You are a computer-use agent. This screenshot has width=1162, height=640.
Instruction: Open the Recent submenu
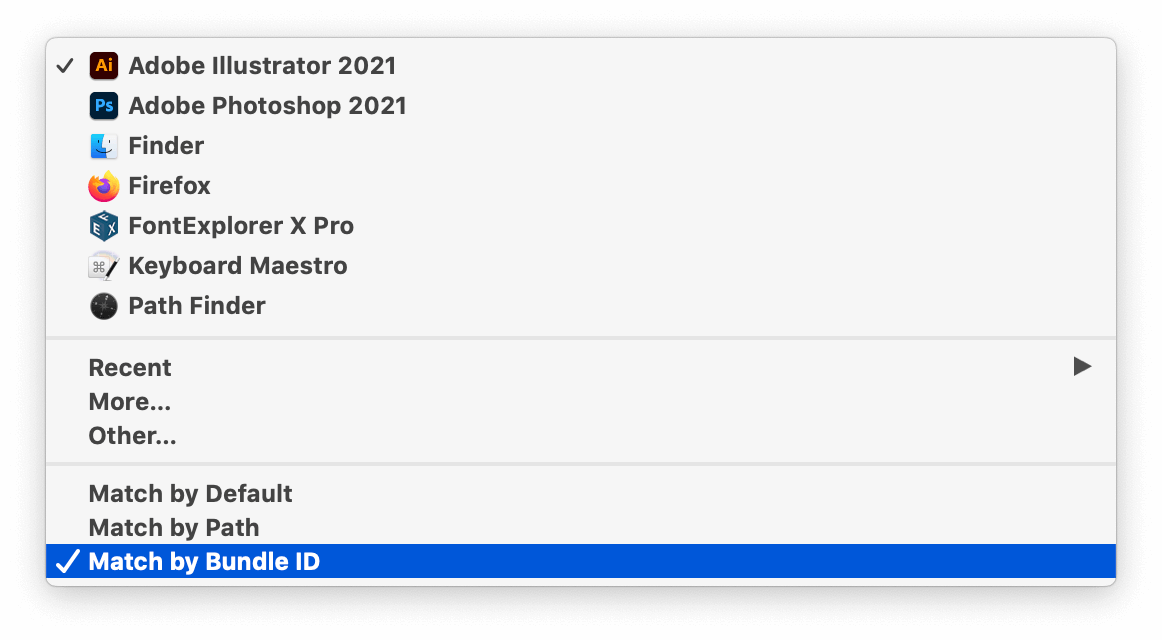pyautogui.click(x=581, y=367)
